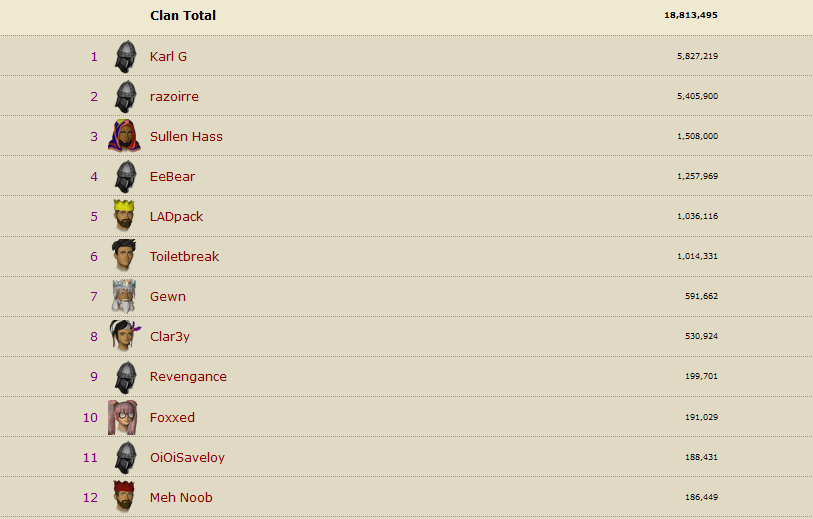The width and height of the screenshot is (813, 519).
Task: Click razoirre's helmet avatar icon
Action: pyautogui.click(x=124, y=97)
